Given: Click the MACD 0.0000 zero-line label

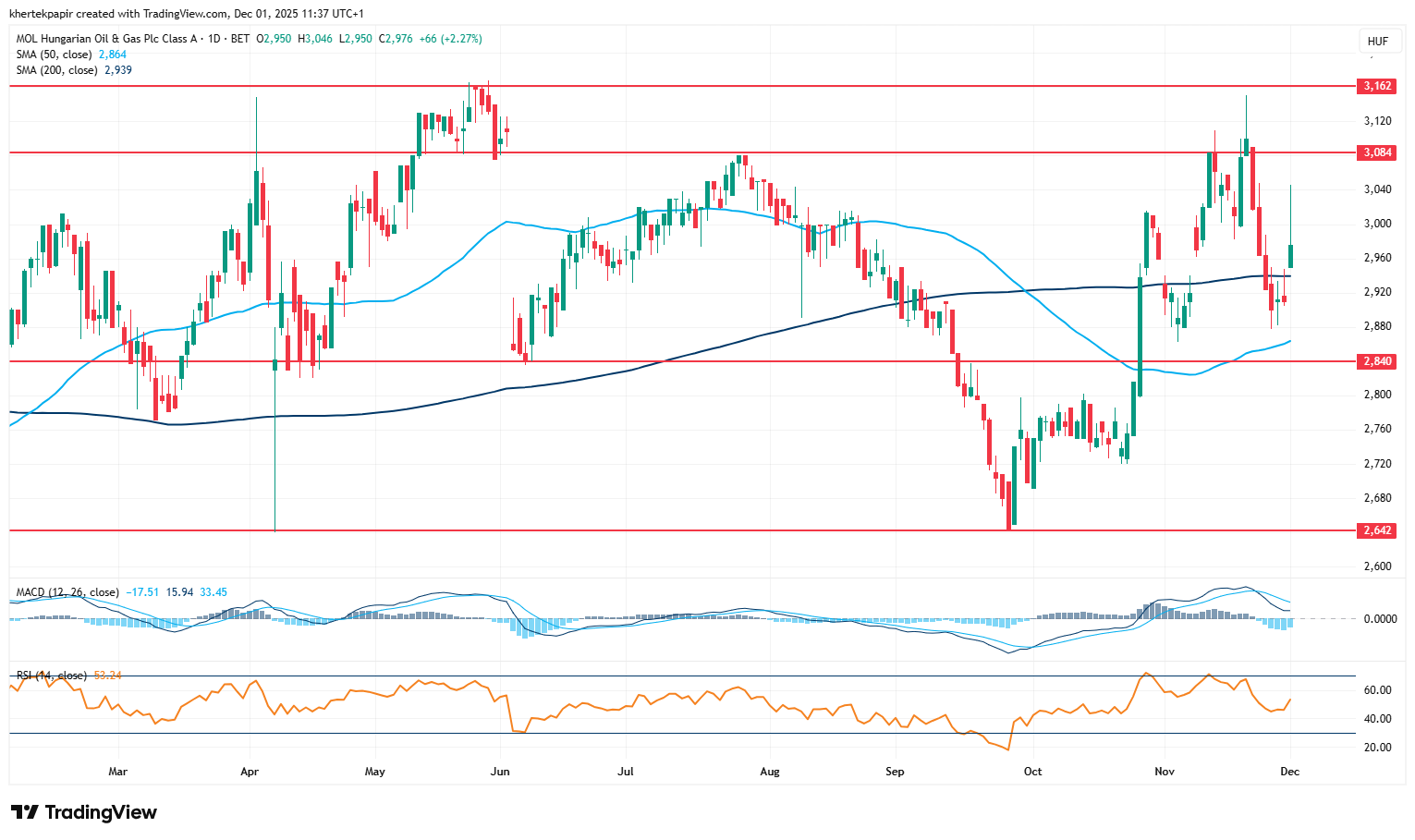Looking at the screenshot, I should [x=1380, y=619].
